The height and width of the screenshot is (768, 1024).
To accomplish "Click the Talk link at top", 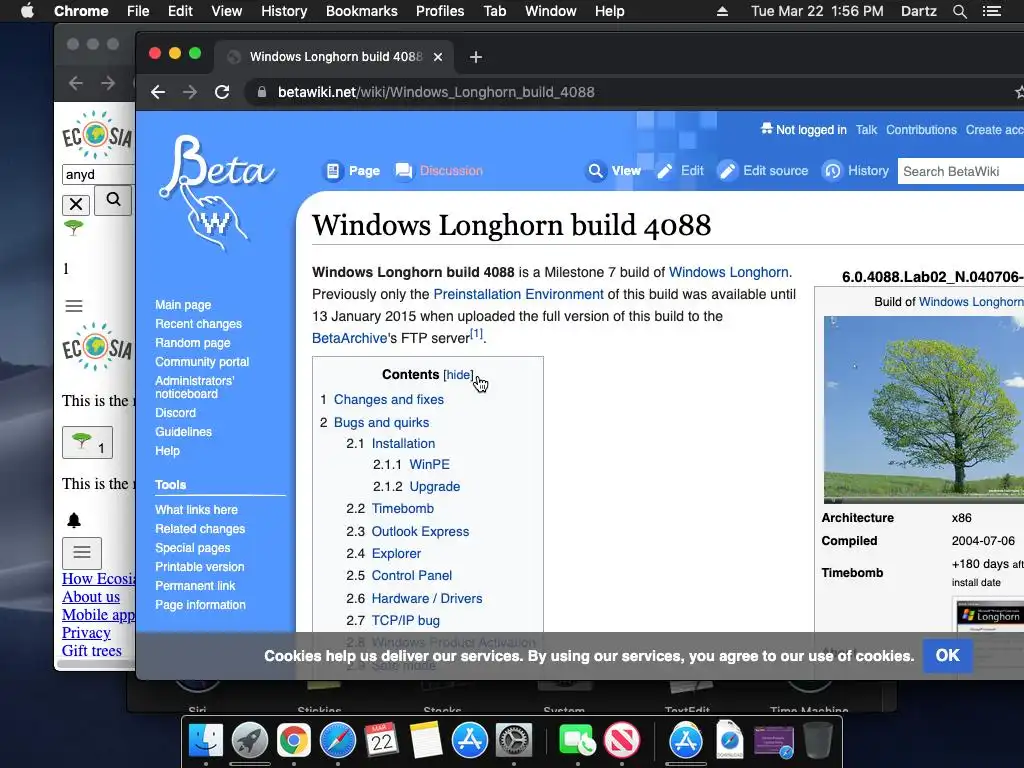I will [x=866, y=130].
